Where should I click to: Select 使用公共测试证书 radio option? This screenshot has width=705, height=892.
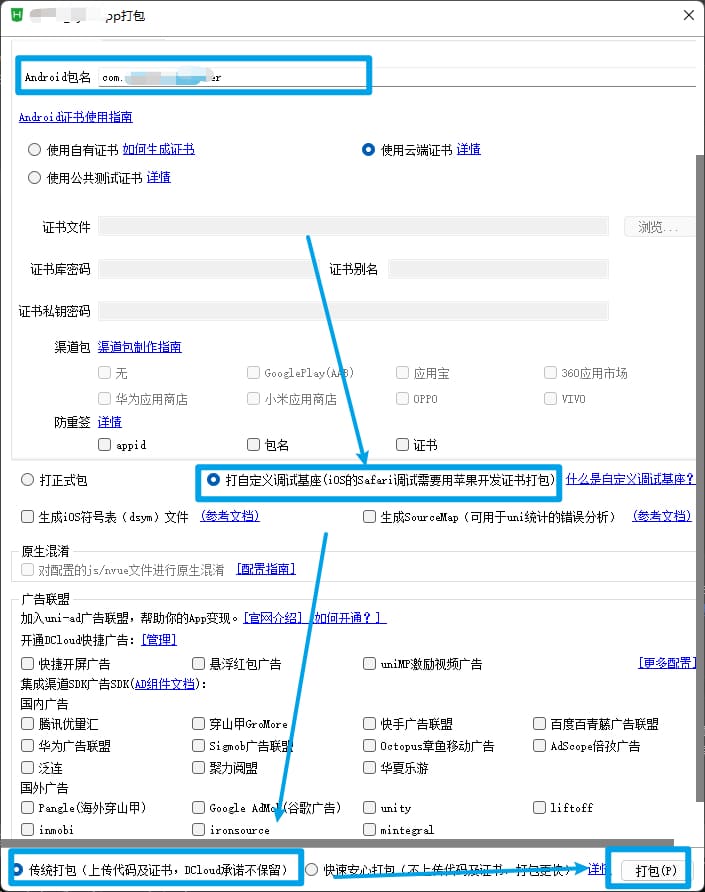(x=35, y=178)
